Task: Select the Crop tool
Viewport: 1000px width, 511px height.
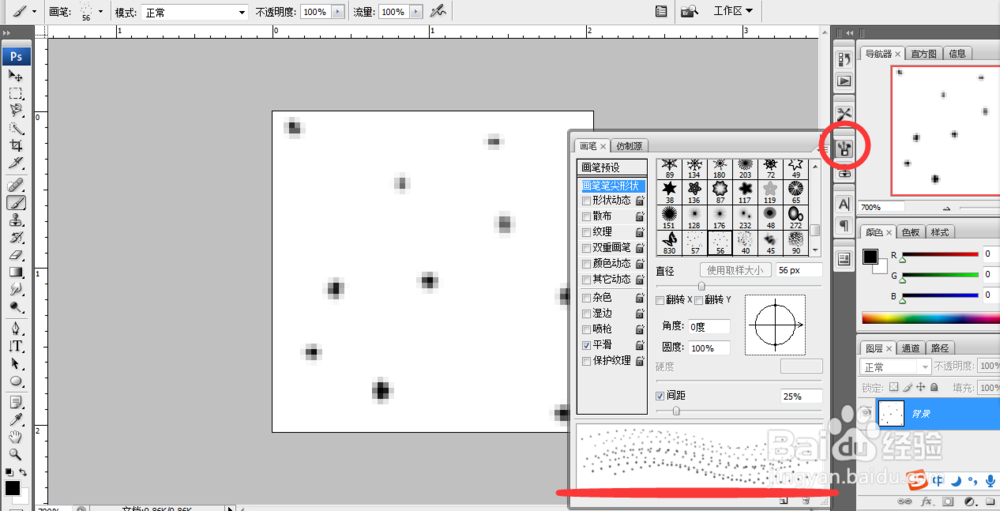Action: tap(16, 145)
